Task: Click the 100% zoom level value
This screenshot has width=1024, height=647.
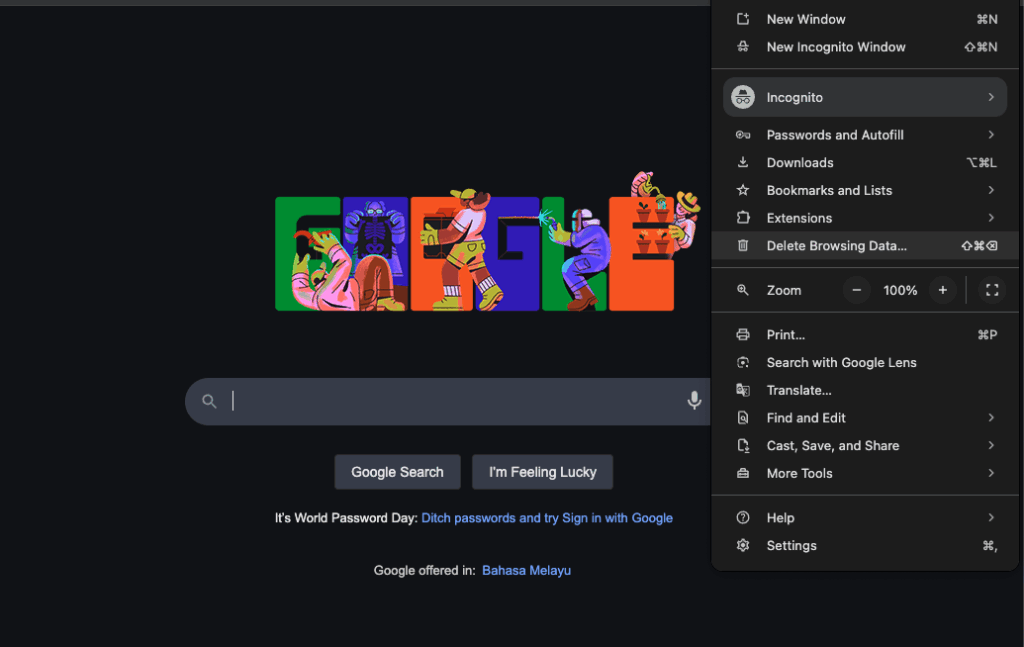Action: pyautogui.click(x=900, y=291)
